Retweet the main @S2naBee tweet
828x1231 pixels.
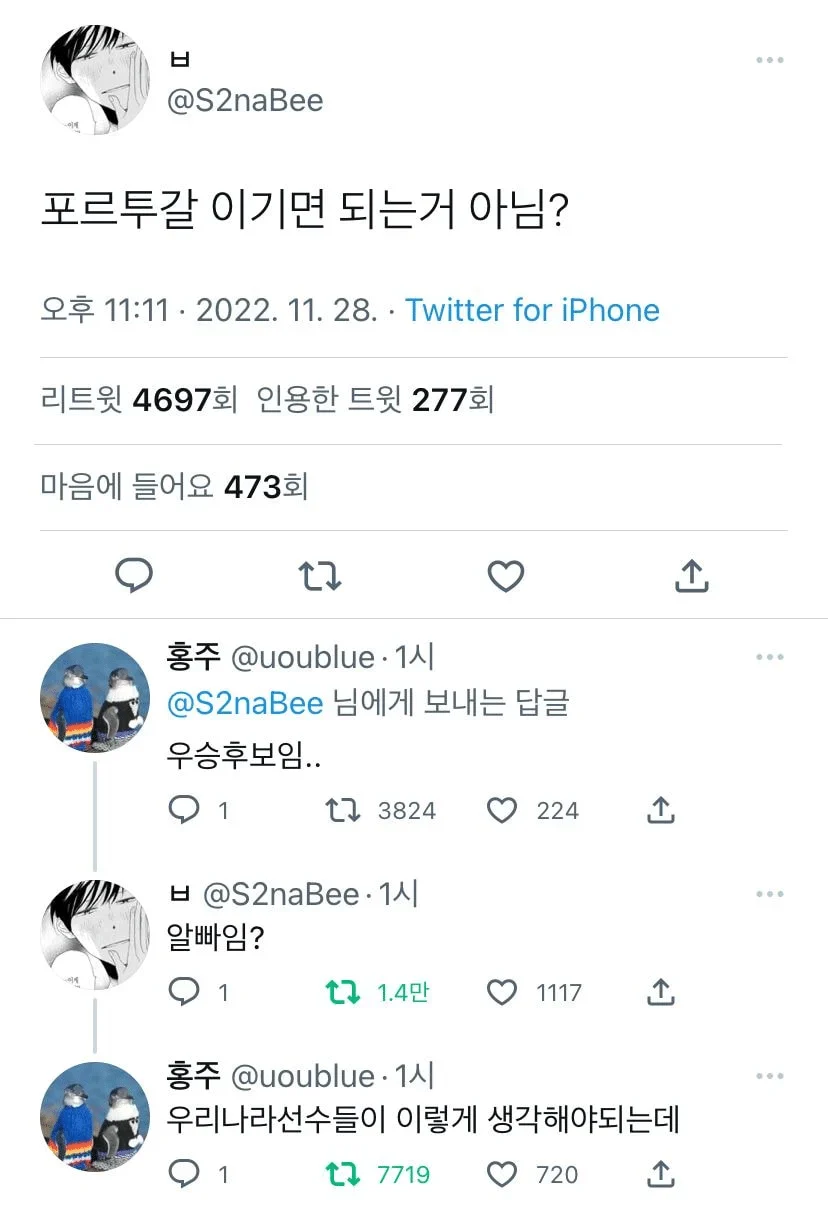click(x=320, y=575)
